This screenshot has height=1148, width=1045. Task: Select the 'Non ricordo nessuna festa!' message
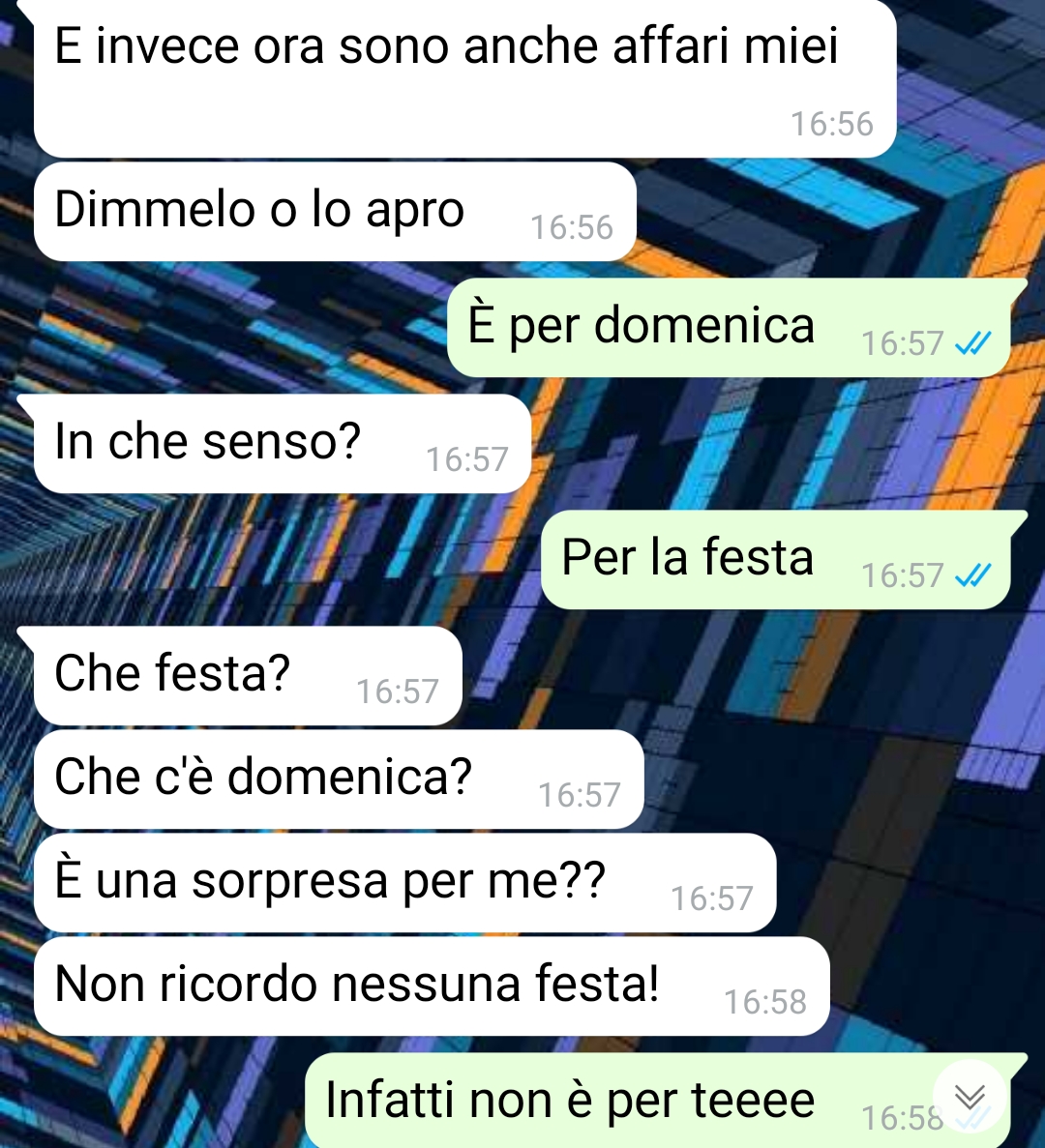coord(432,986)
